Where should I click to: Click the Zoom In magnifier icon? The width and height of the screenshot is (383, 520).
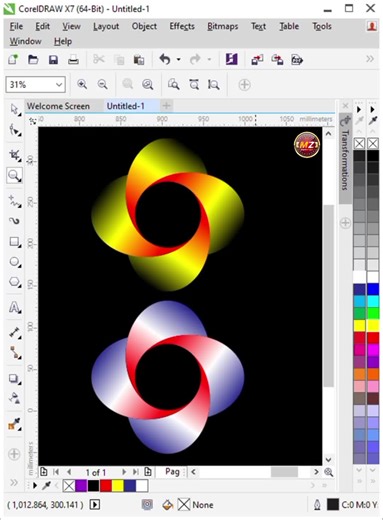point(82,84)
